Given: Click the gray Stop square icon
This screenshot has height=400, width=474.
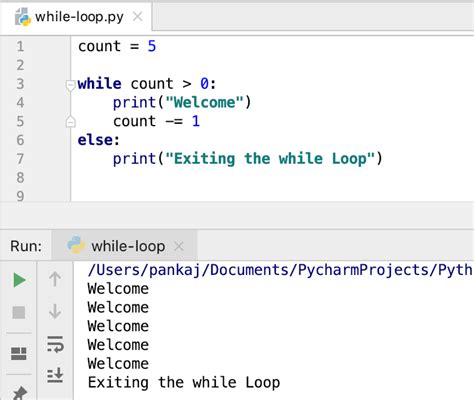Looking at the screenshot, I should [x=19, y=312].
